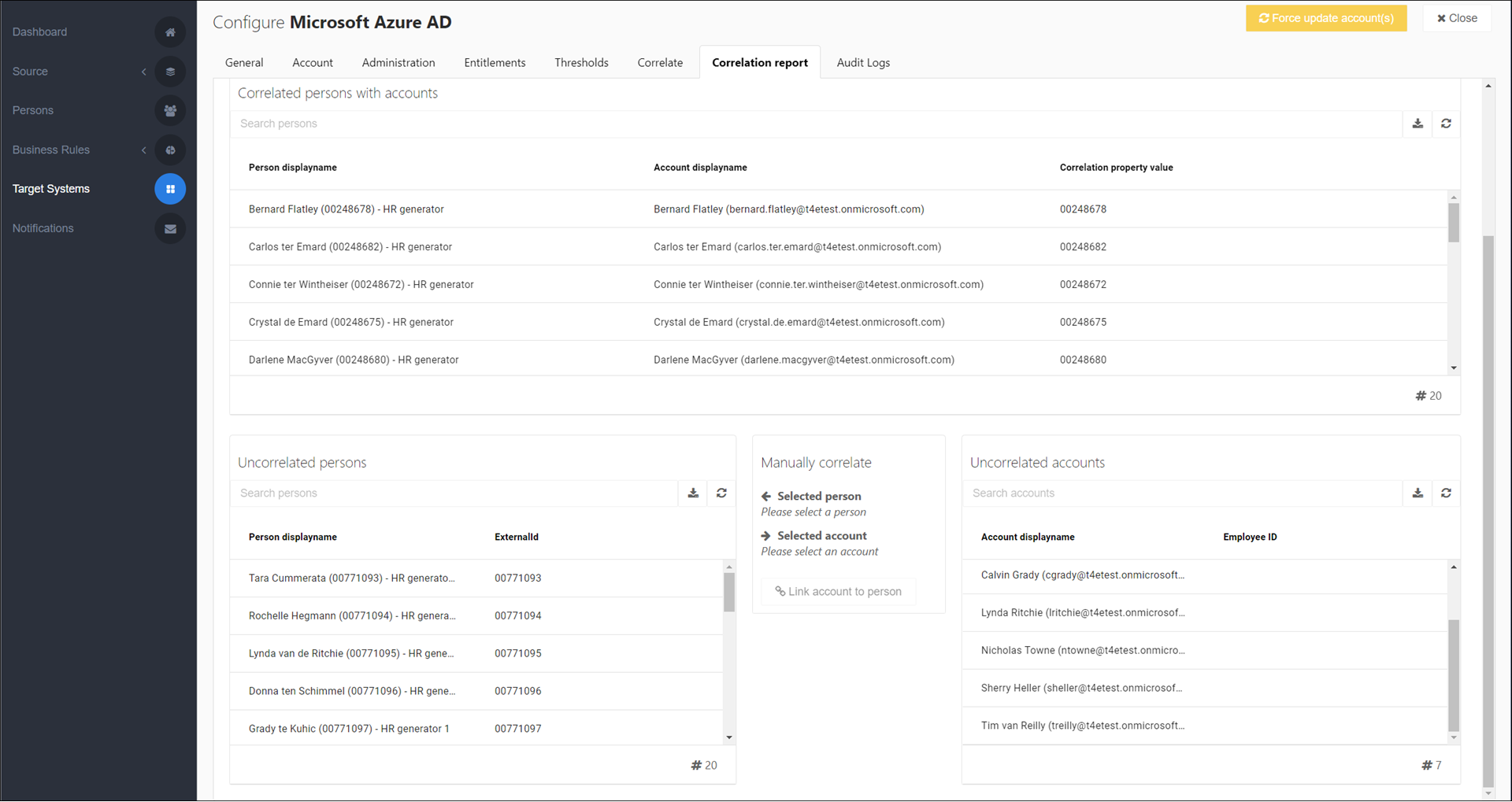Open the Thresholds tab
Image resolution: width=1512 pixels, height=802 pixels.
click(x=581, y=63)
